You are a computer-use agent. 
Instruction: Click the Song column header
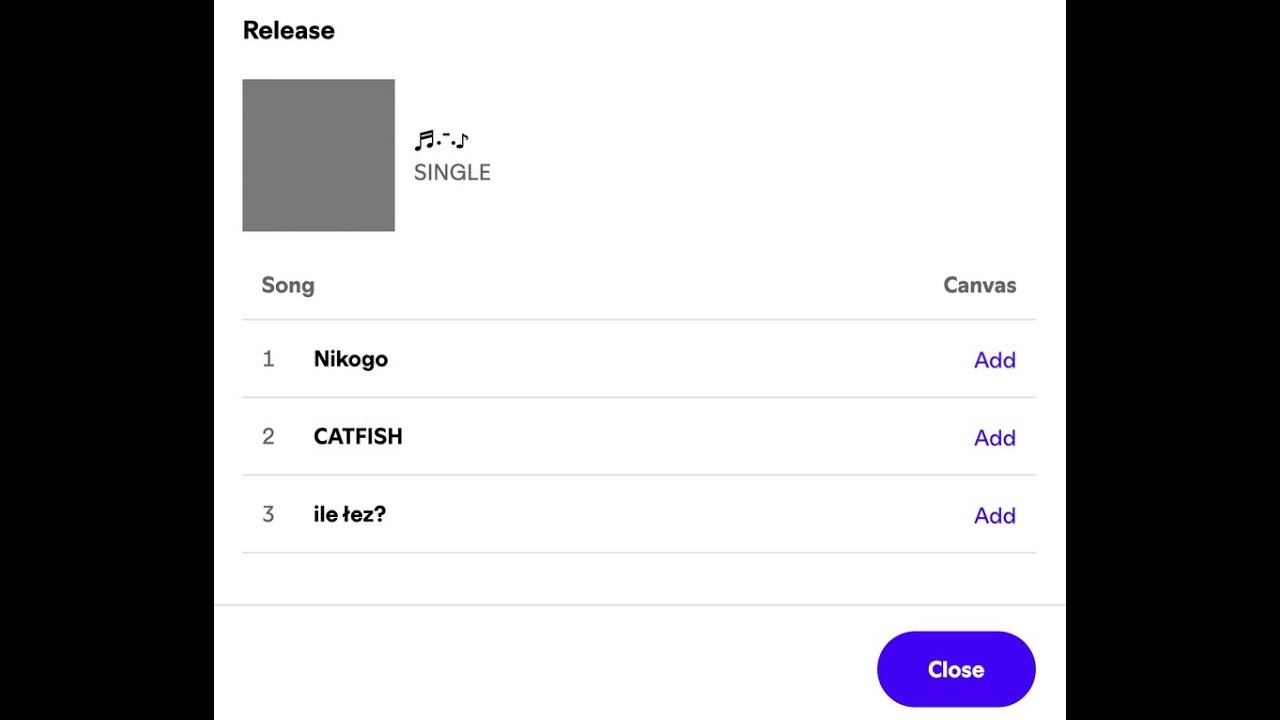(288, 285)
